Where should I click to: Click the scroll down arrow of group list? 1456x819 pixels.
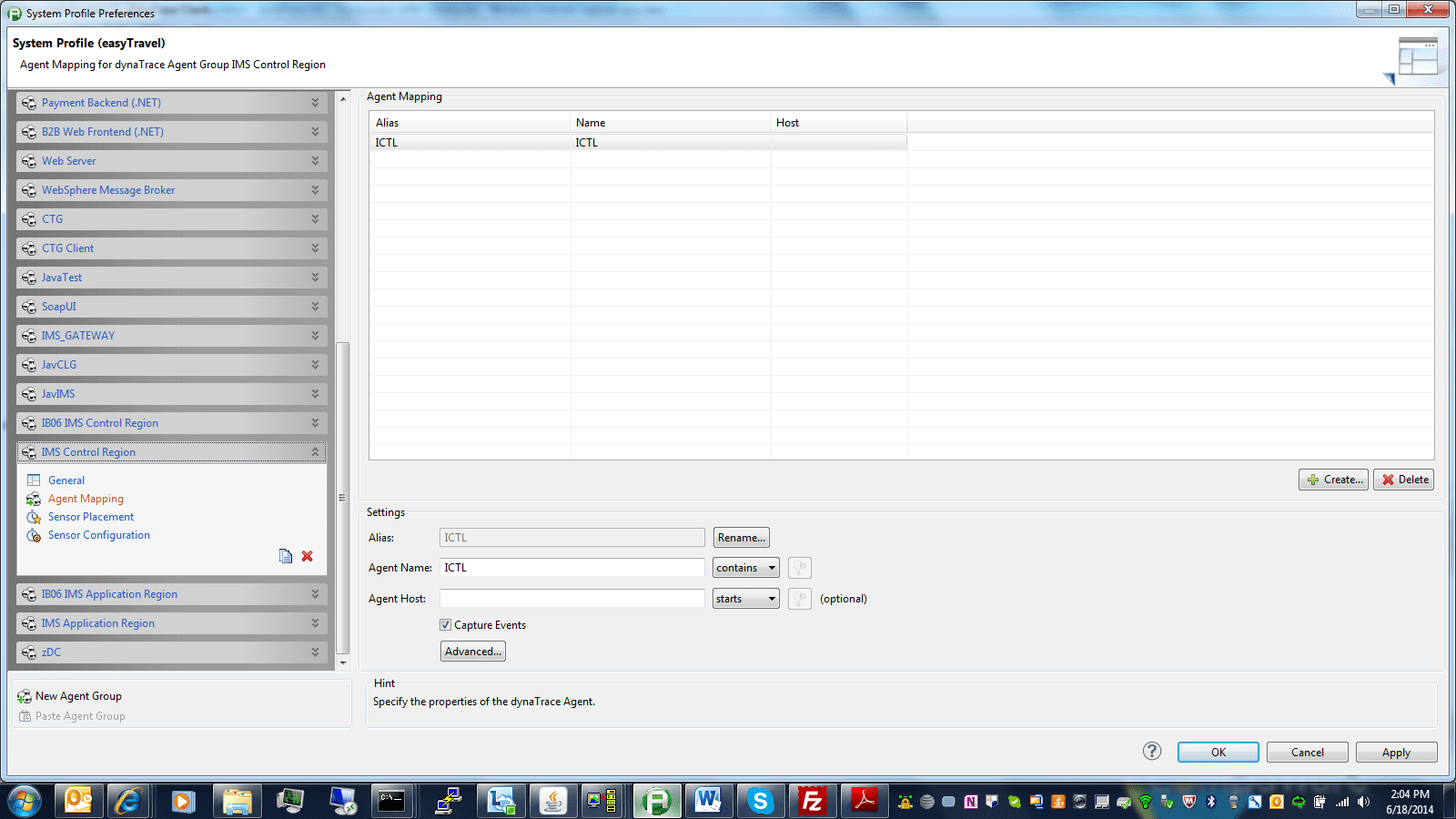point(343,662)
